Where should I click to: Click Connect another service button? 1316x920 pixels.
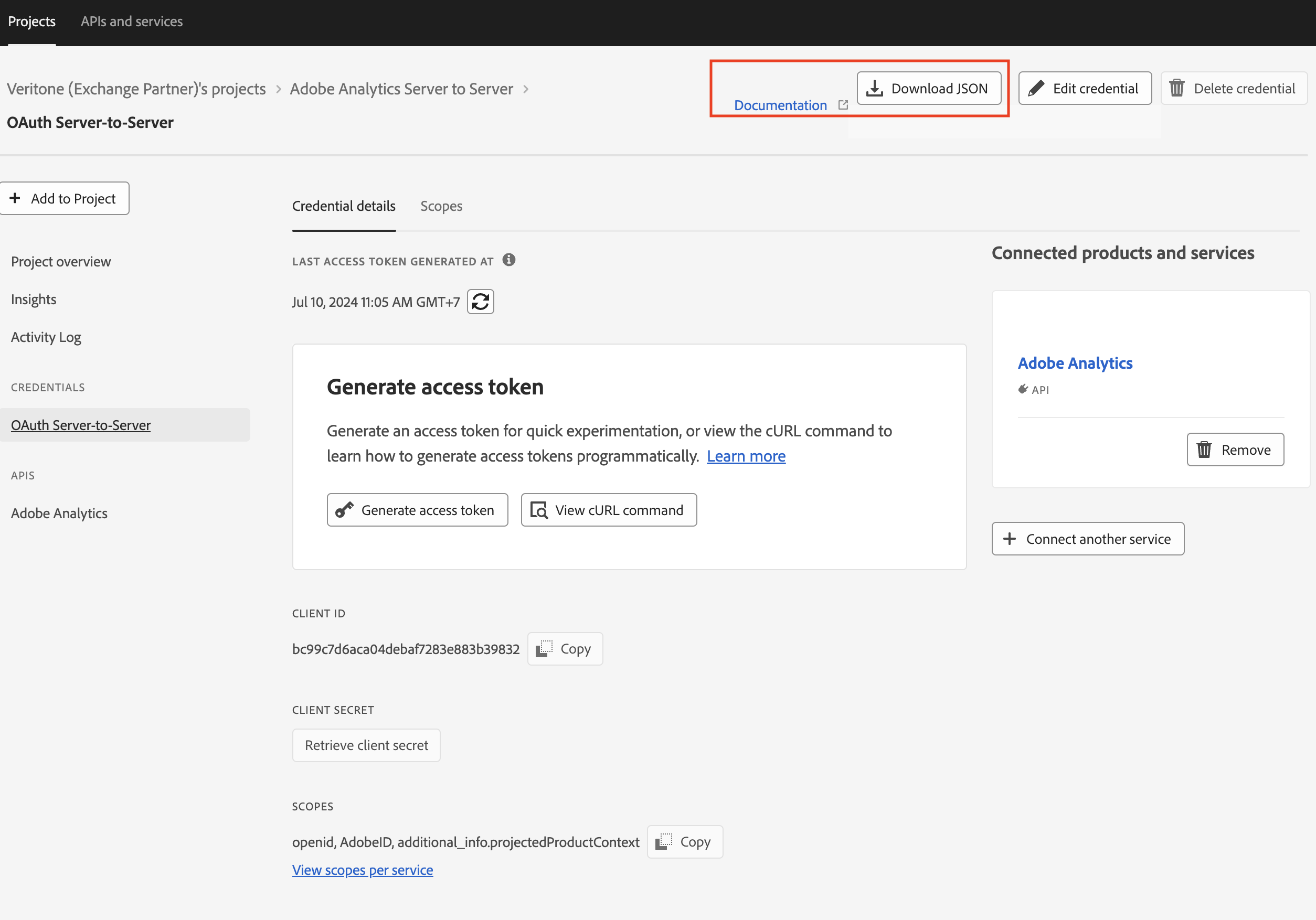1087,539
